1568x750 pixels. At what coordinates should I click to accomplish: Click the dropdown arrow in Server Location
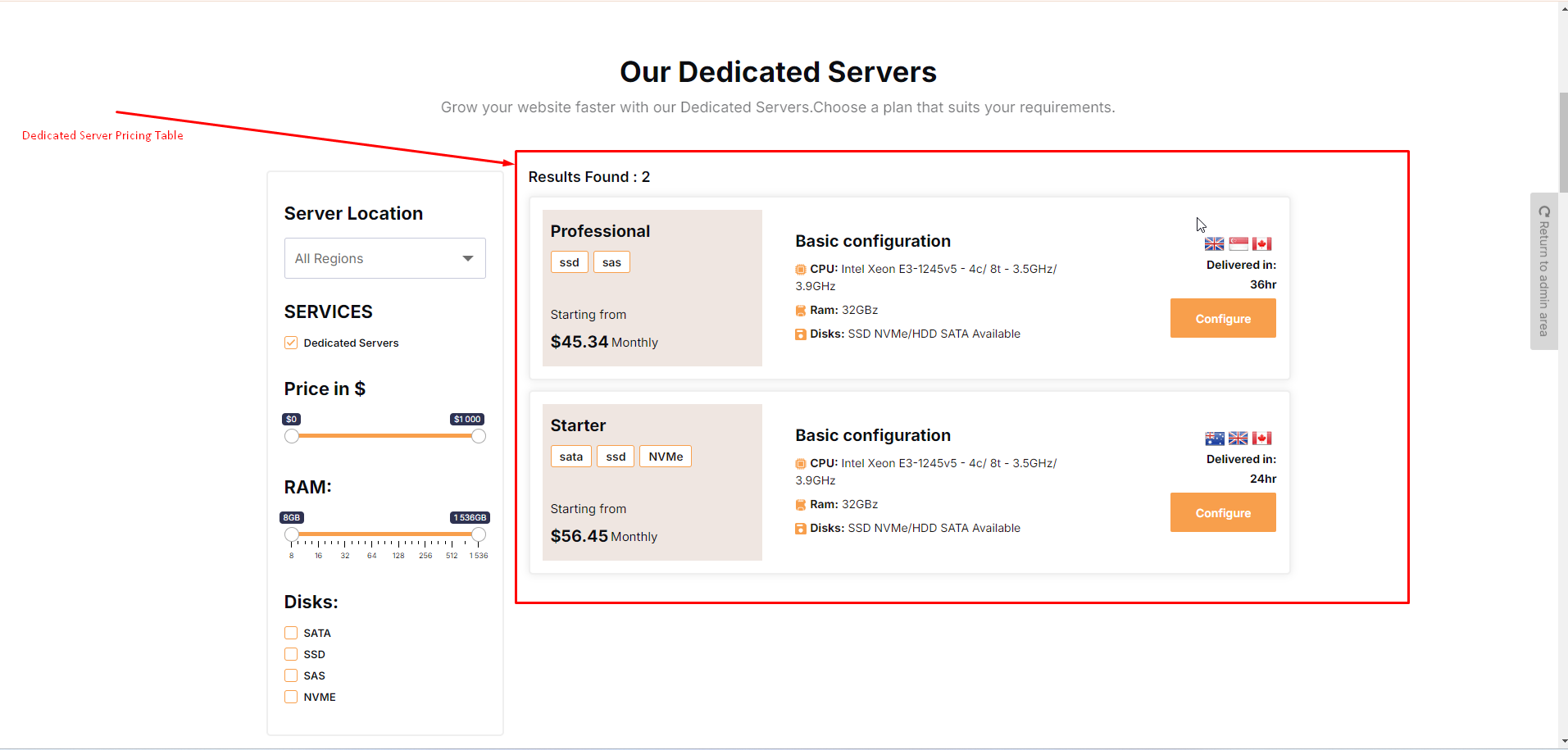pos(468,258)
